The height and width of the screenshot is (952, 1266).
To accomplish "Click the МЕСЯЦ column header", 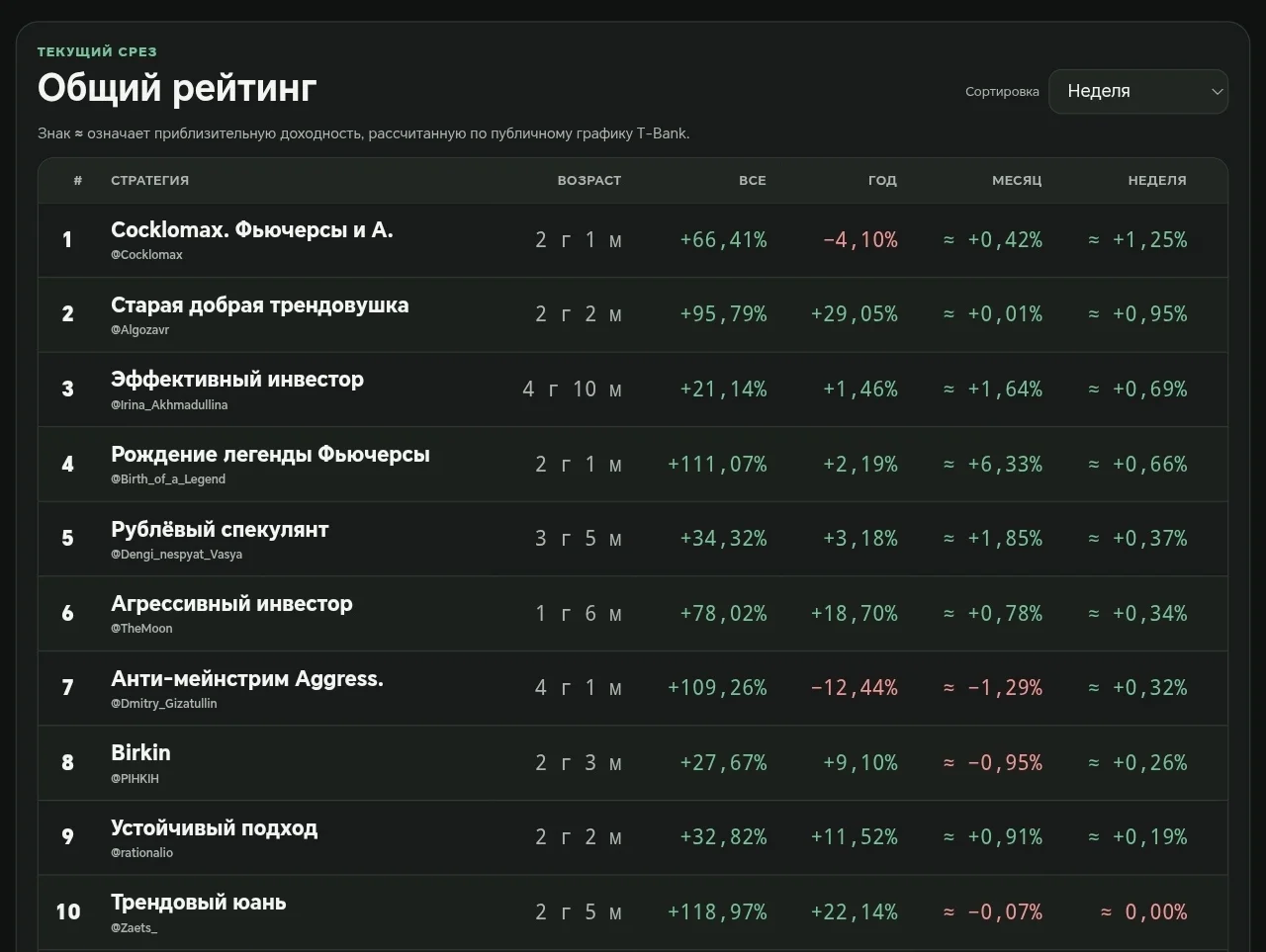I will tap(1017, 180).
